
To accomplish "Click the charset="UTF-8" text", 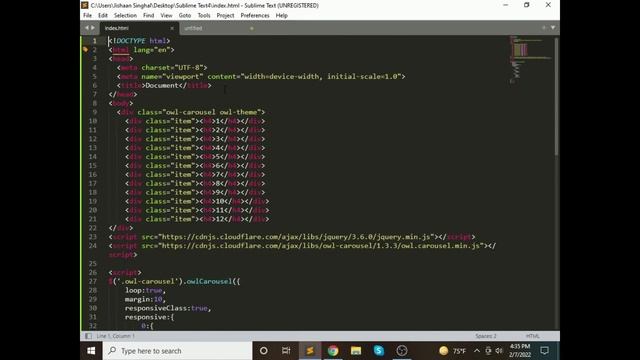I will tap(172, 67).
